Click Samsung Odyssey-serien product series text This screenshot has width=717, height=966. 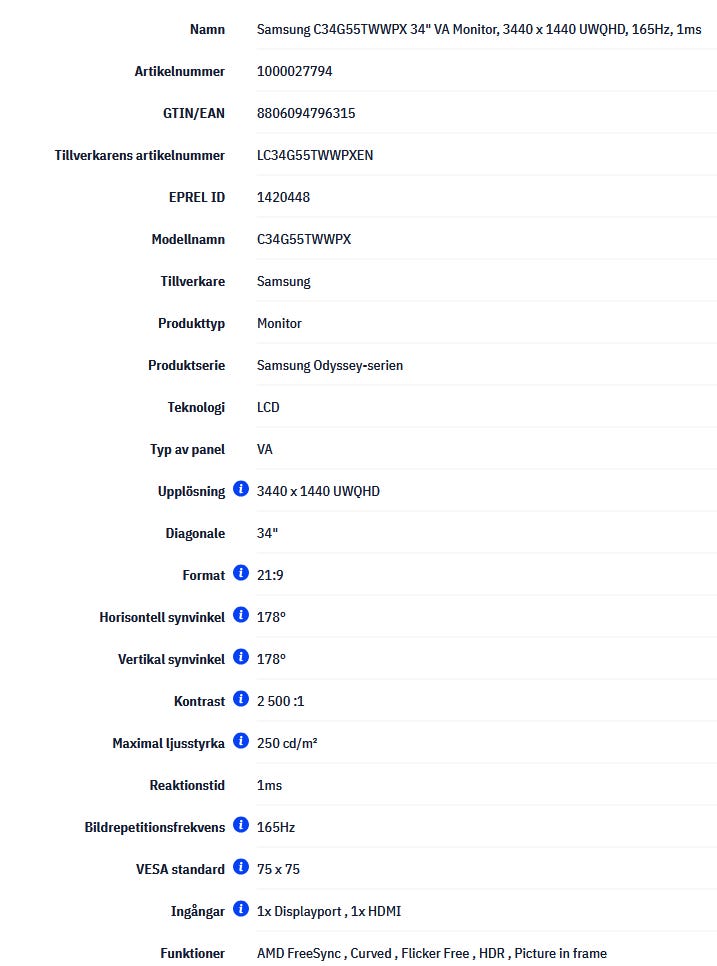330,365
